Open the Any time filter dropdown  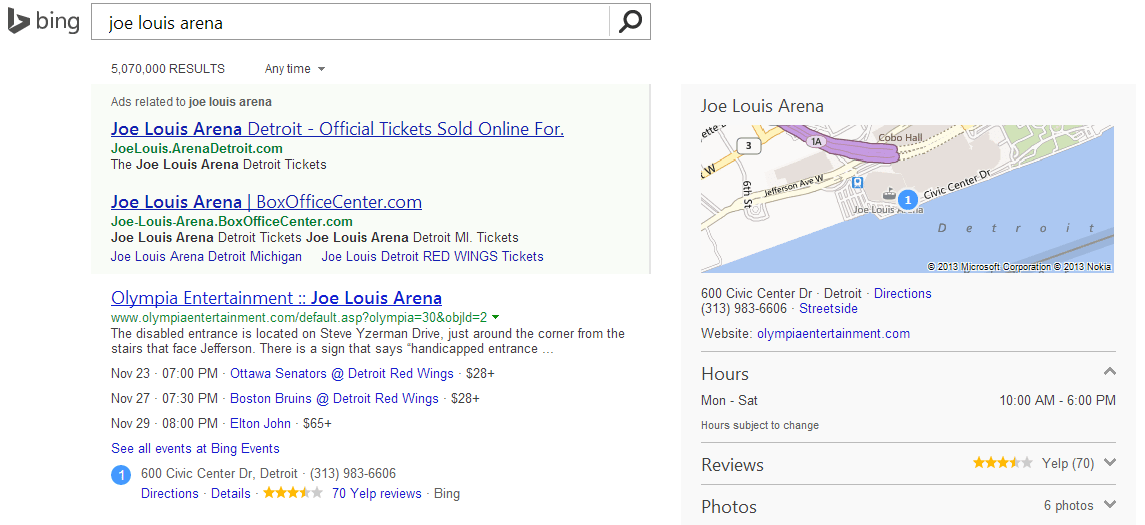pyautogui.click(x=294, y=69)
